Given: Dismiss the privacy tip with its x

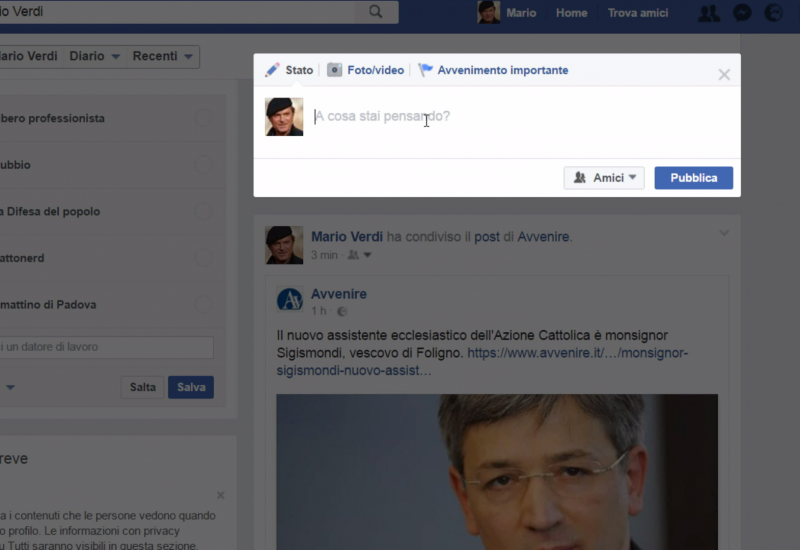Looking at the screenshot, I should 220,495.
